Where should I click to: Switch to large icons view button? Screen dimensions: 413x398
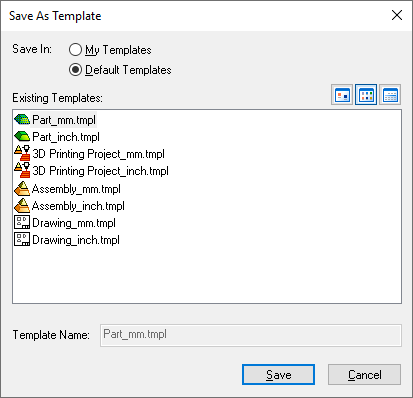[x=342, y=95]
